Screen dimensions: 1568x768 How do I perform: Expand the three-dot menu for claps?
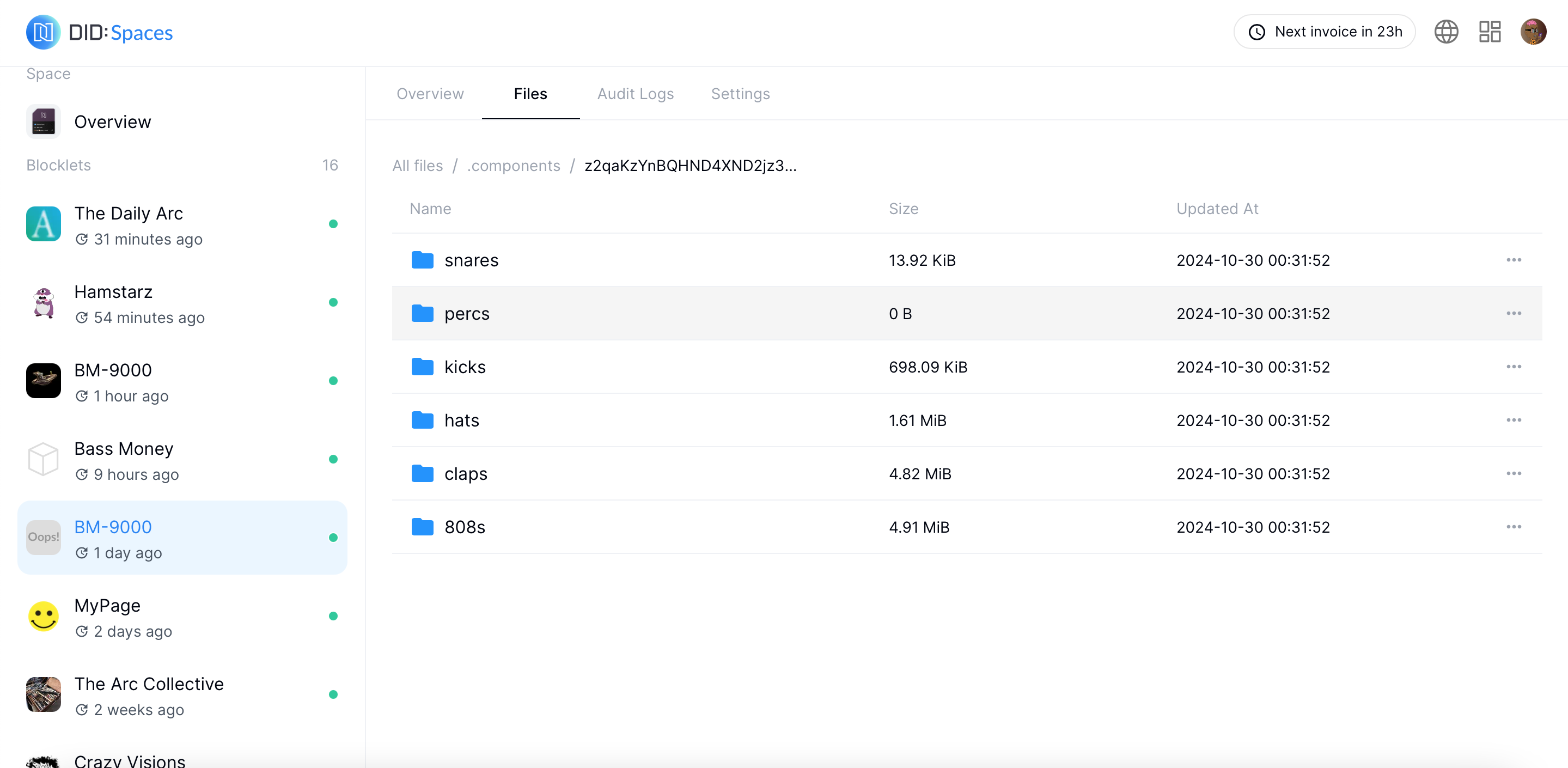[1513, 473]
